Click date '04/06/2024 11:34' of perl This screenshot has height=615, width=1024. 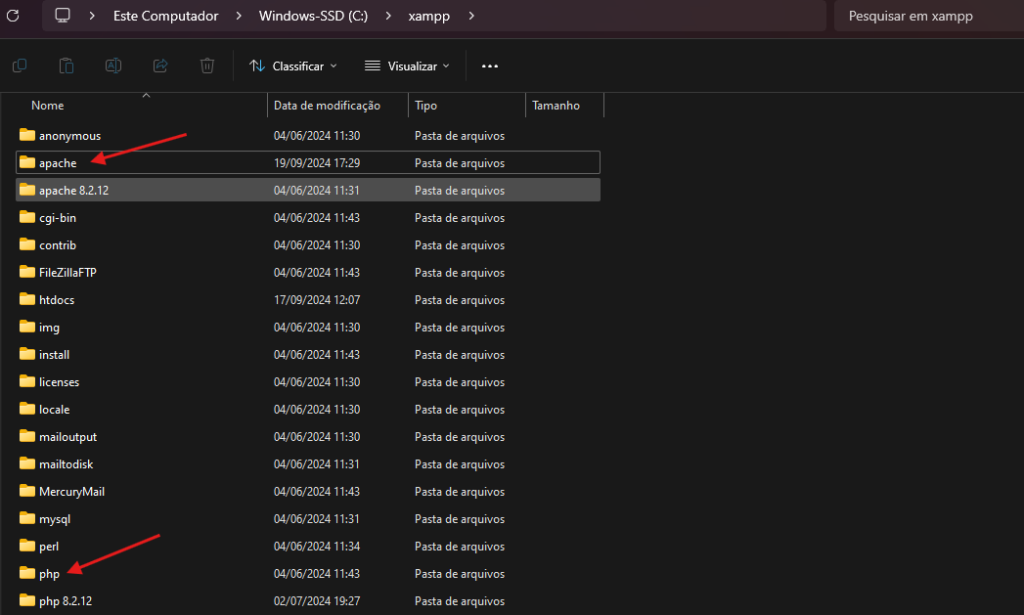click(317, 546)
